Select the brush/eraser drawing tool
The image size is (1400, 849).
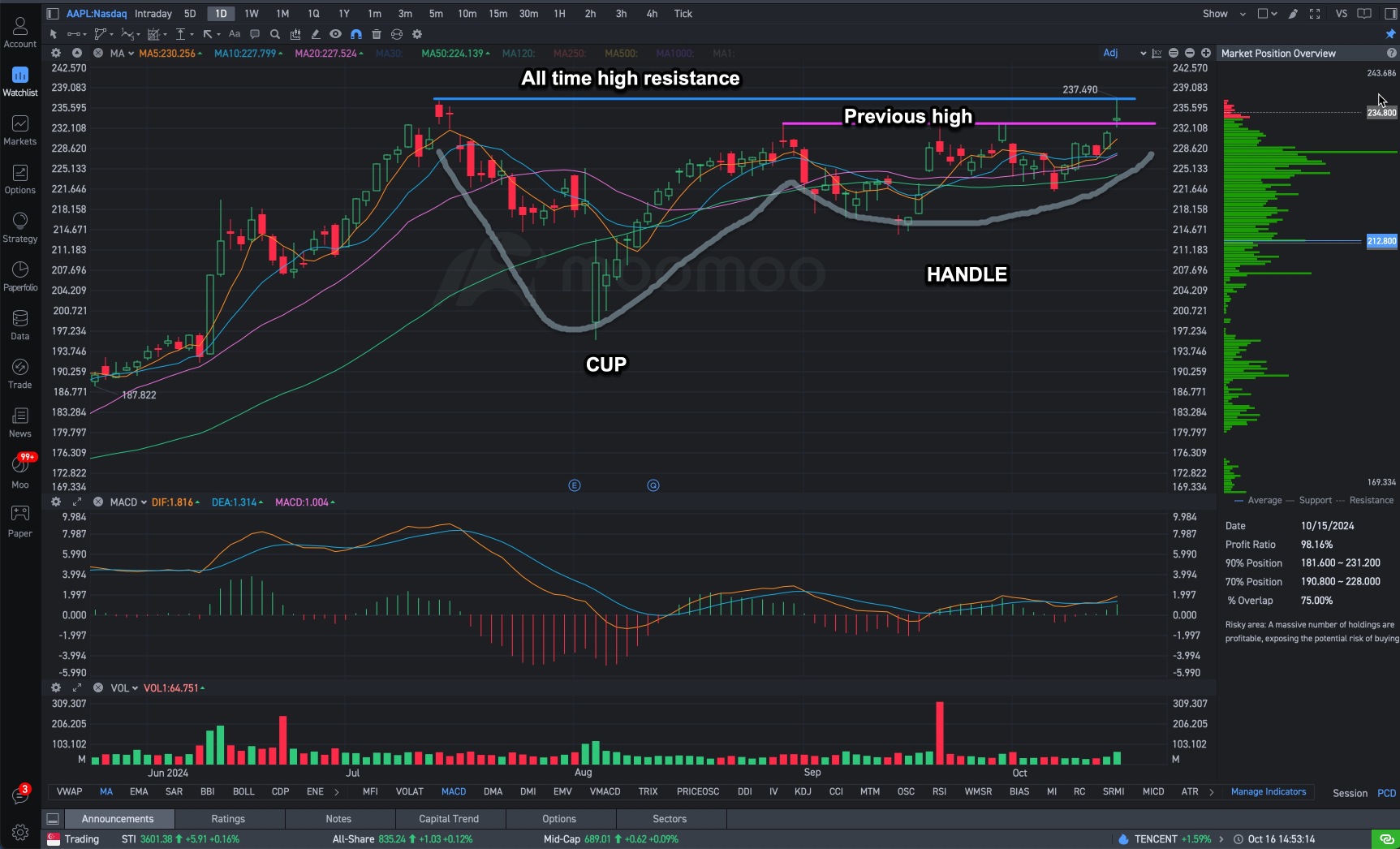(315, 34)
